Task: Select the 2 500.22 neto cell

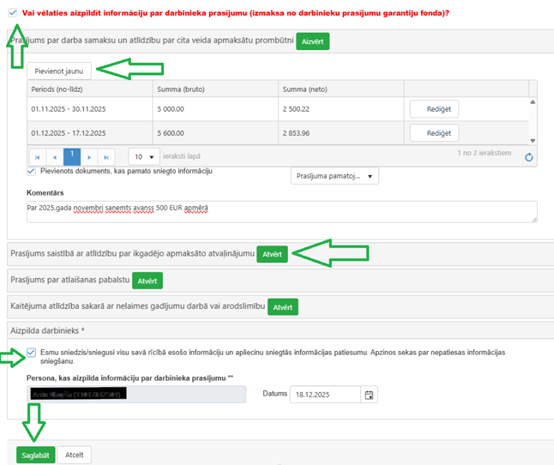Action: (x=341, y=109)
